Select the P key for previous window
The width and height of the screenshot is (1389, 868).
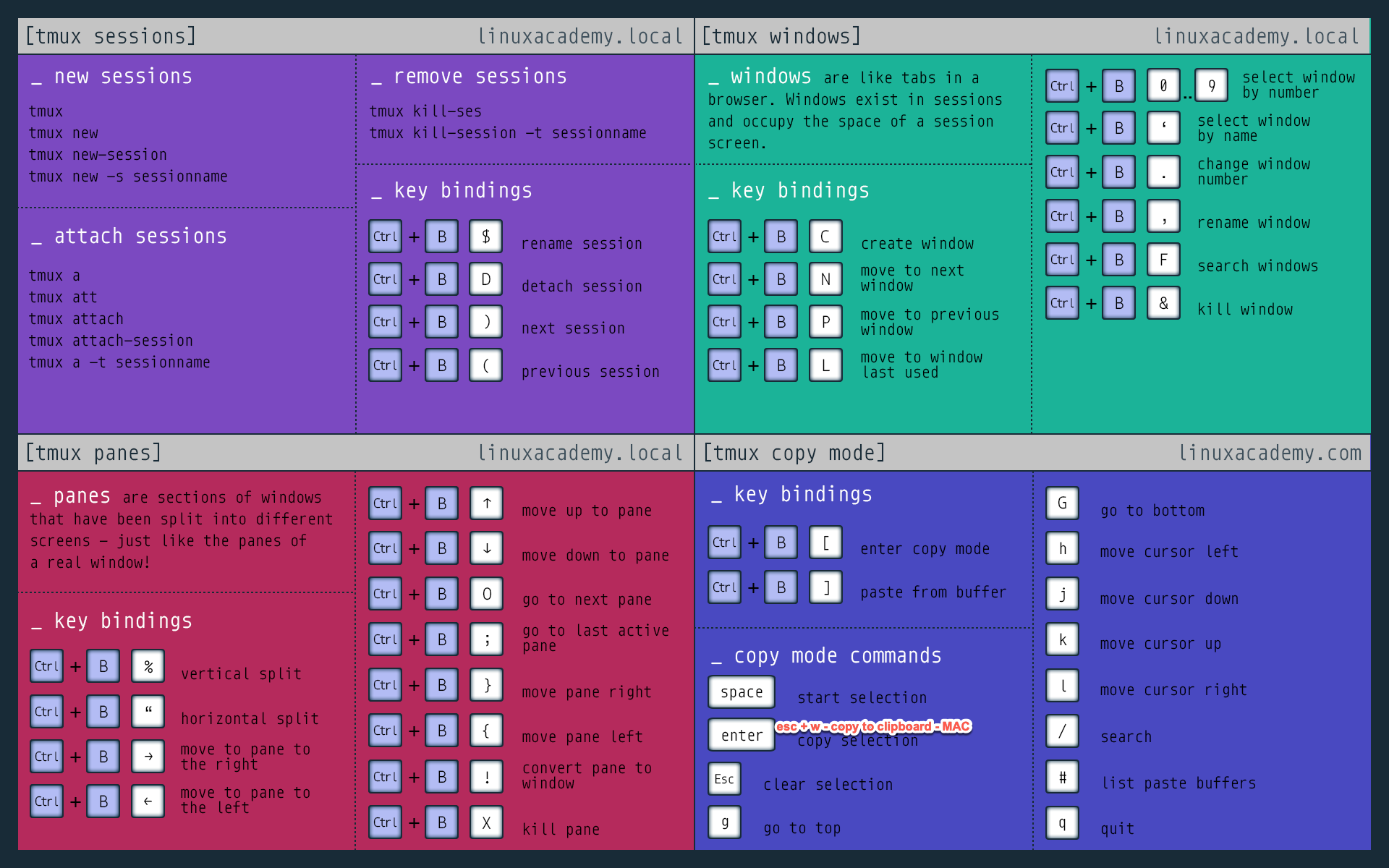825,322
